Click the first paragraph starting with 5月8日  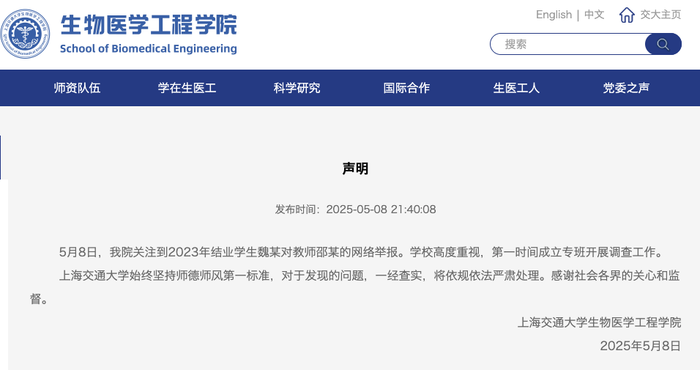(x=362, y=252)
